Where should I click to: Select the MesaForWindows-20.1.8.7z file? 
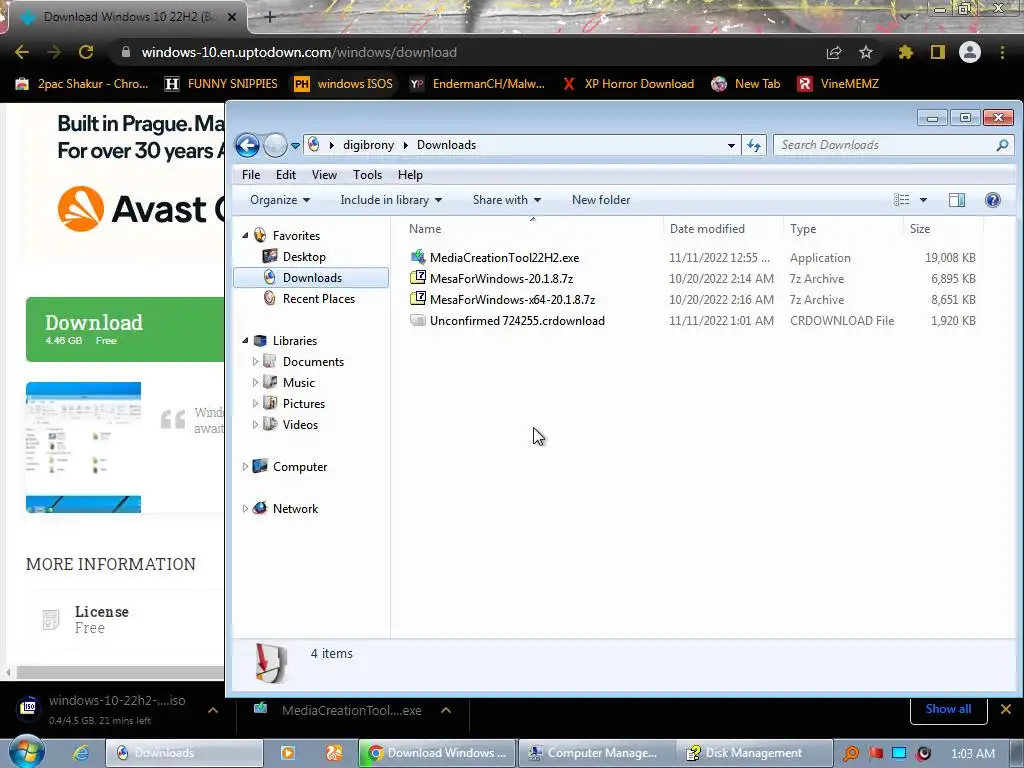(502, 278)
